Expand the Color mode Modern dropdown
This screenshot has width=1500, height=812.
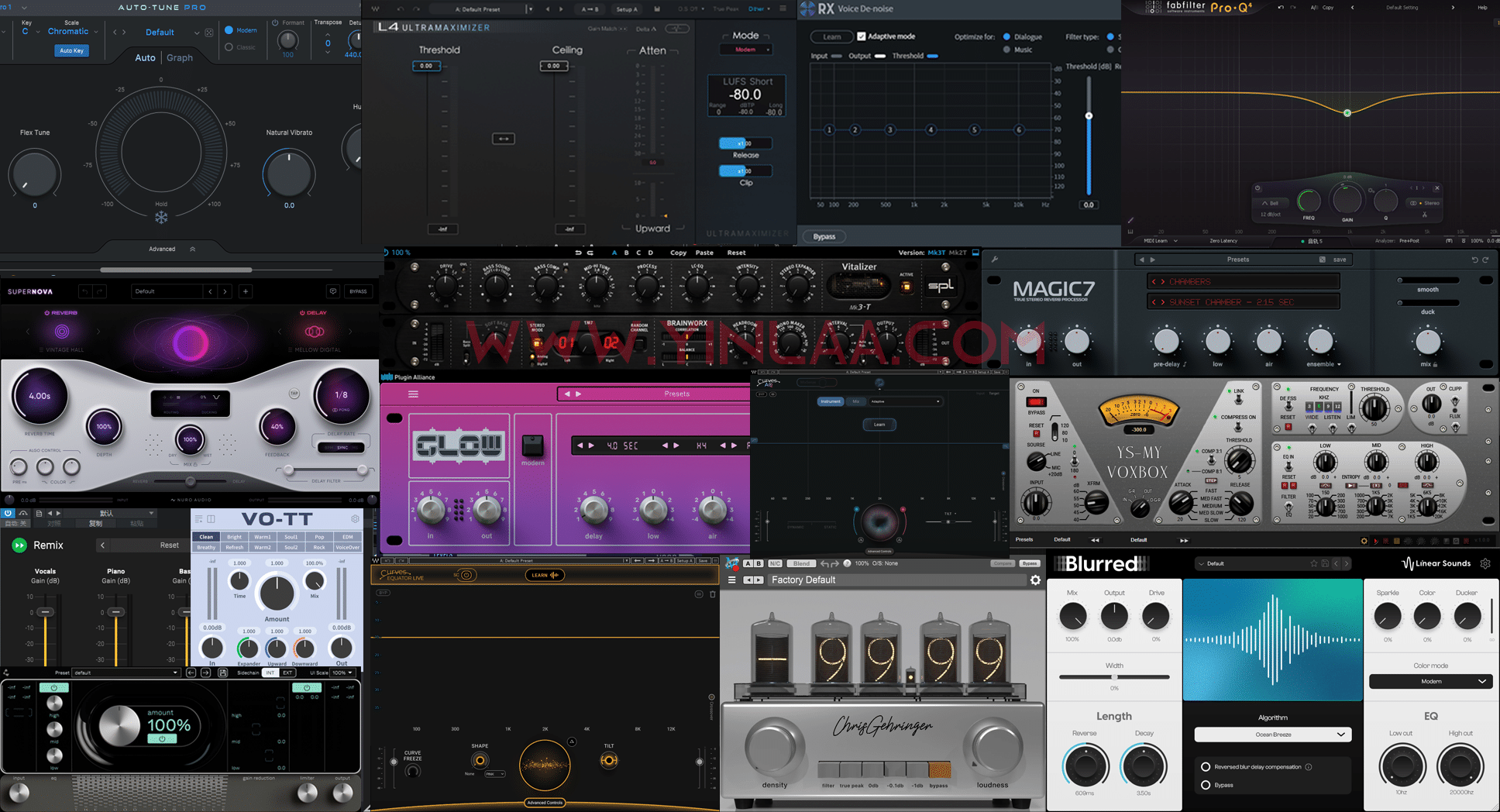(1430, 681)
